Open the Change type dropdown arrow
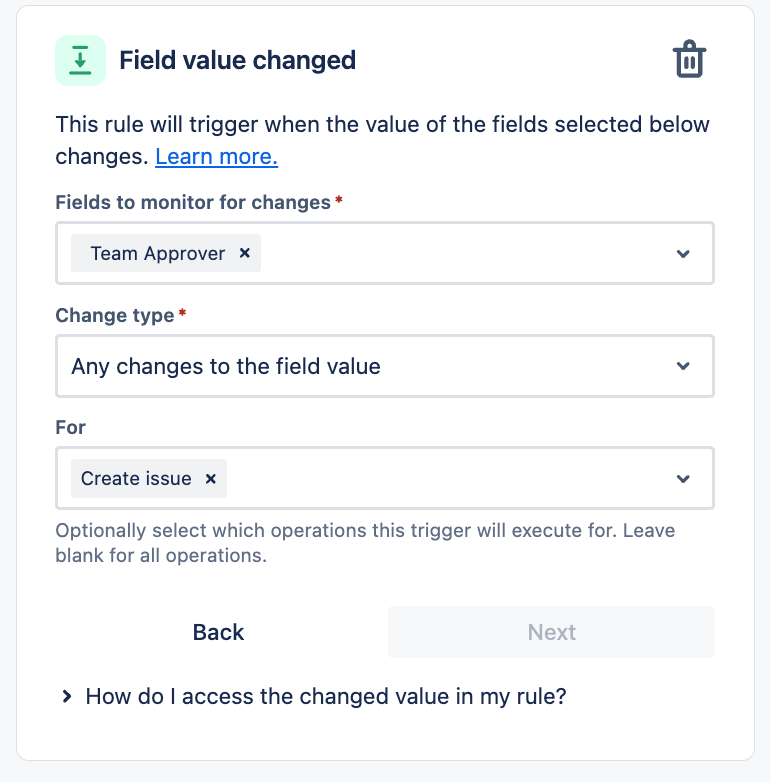The height and width of the screenshot is (782, 770). point(683,366)
